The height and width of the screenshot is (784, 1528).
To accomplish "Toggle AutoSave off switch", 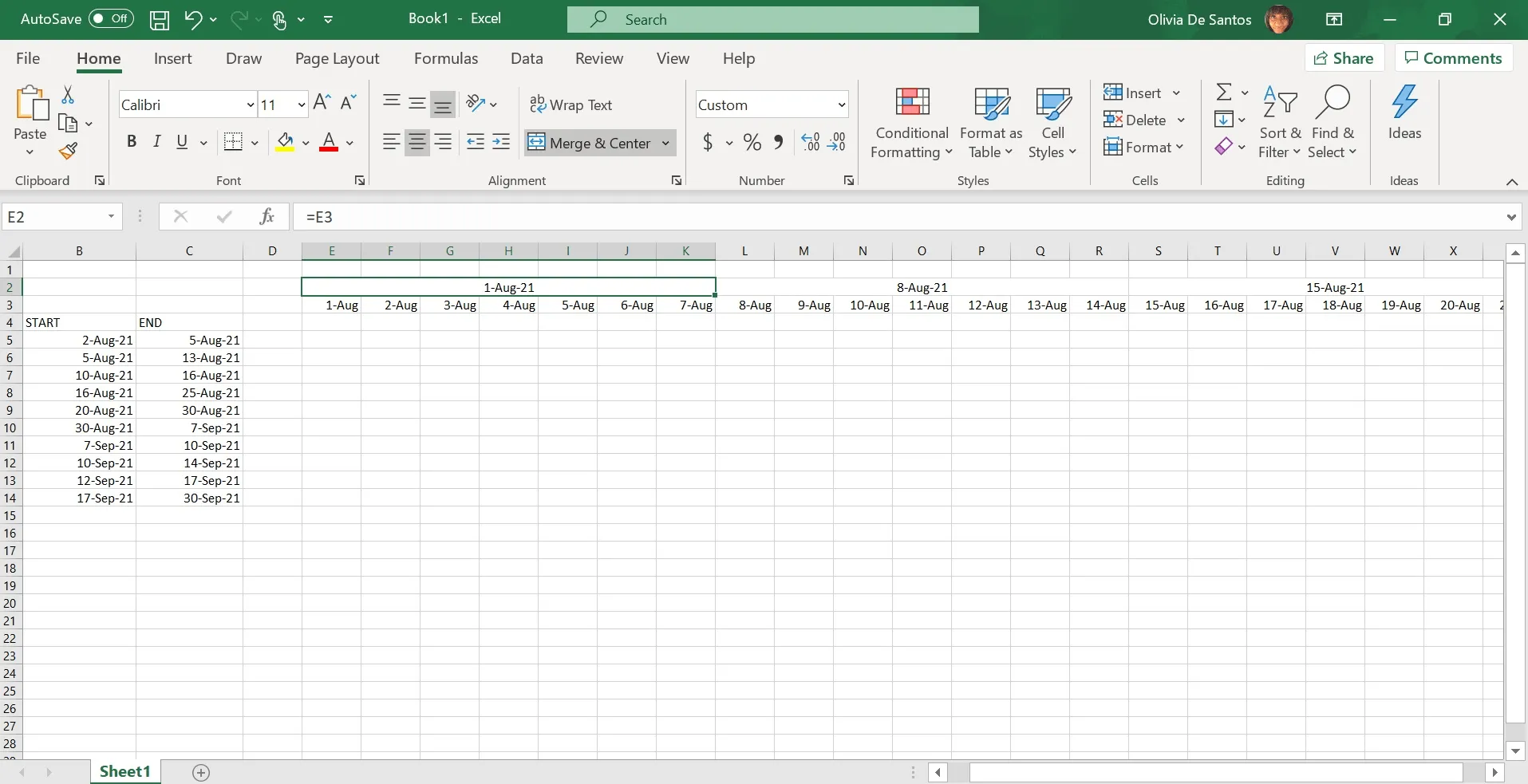I will [x=110, y=18].
